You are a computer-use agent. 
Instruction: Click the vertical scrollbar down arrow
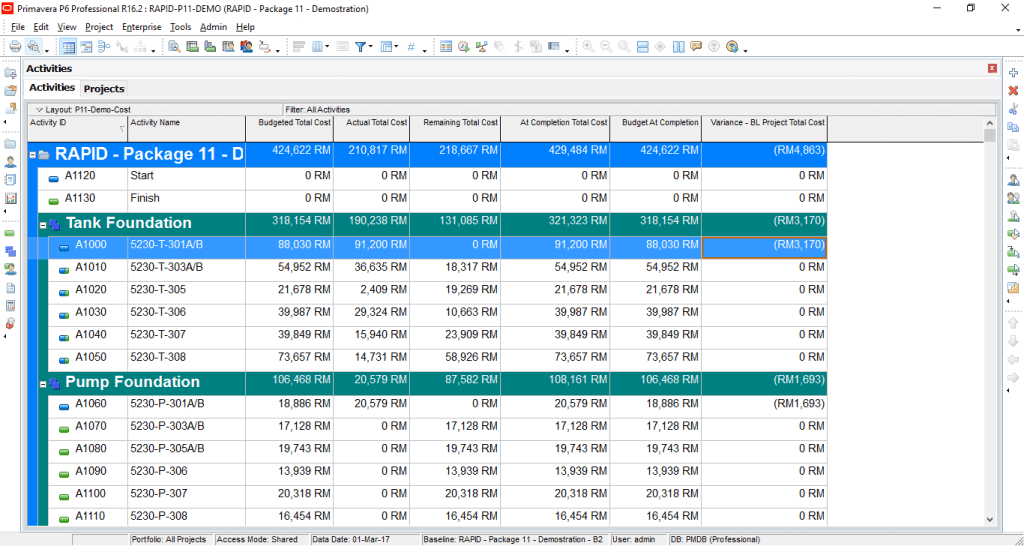pyautogui.click(x=989, y=519)
